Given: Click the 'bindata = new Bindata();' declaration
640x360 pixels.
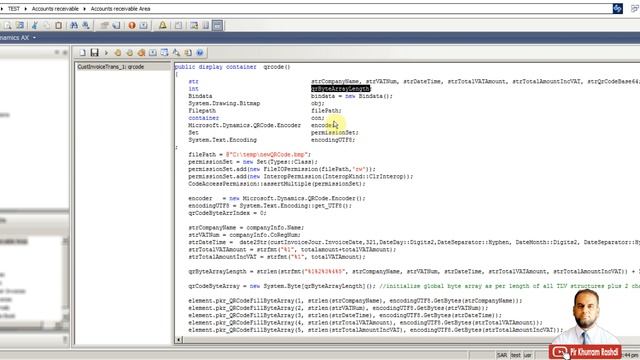Looking at the screenshot, I should (352, 96).
